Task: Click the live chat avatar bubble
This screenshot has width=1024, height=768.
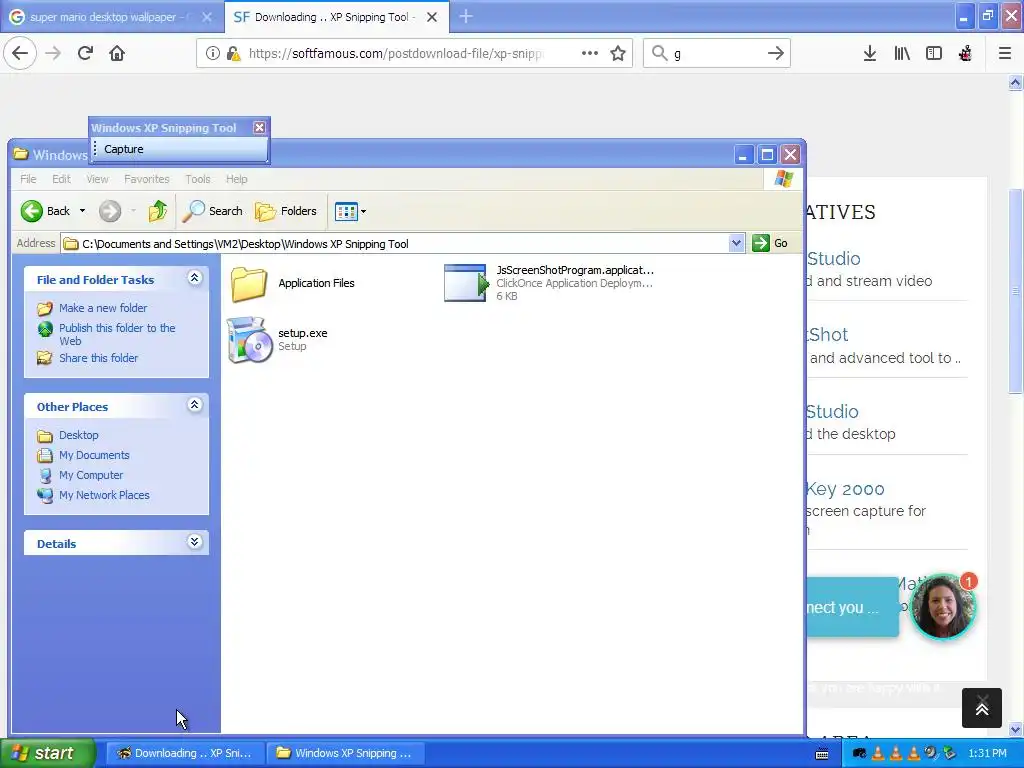Action: [x=942, y=607]
